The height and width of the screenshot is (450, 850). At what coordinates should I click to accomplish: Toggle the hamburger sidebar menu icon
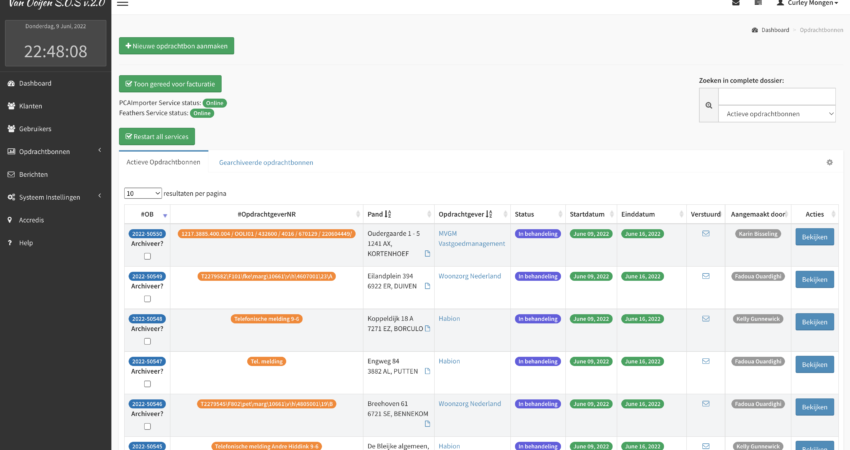point(123,3)
